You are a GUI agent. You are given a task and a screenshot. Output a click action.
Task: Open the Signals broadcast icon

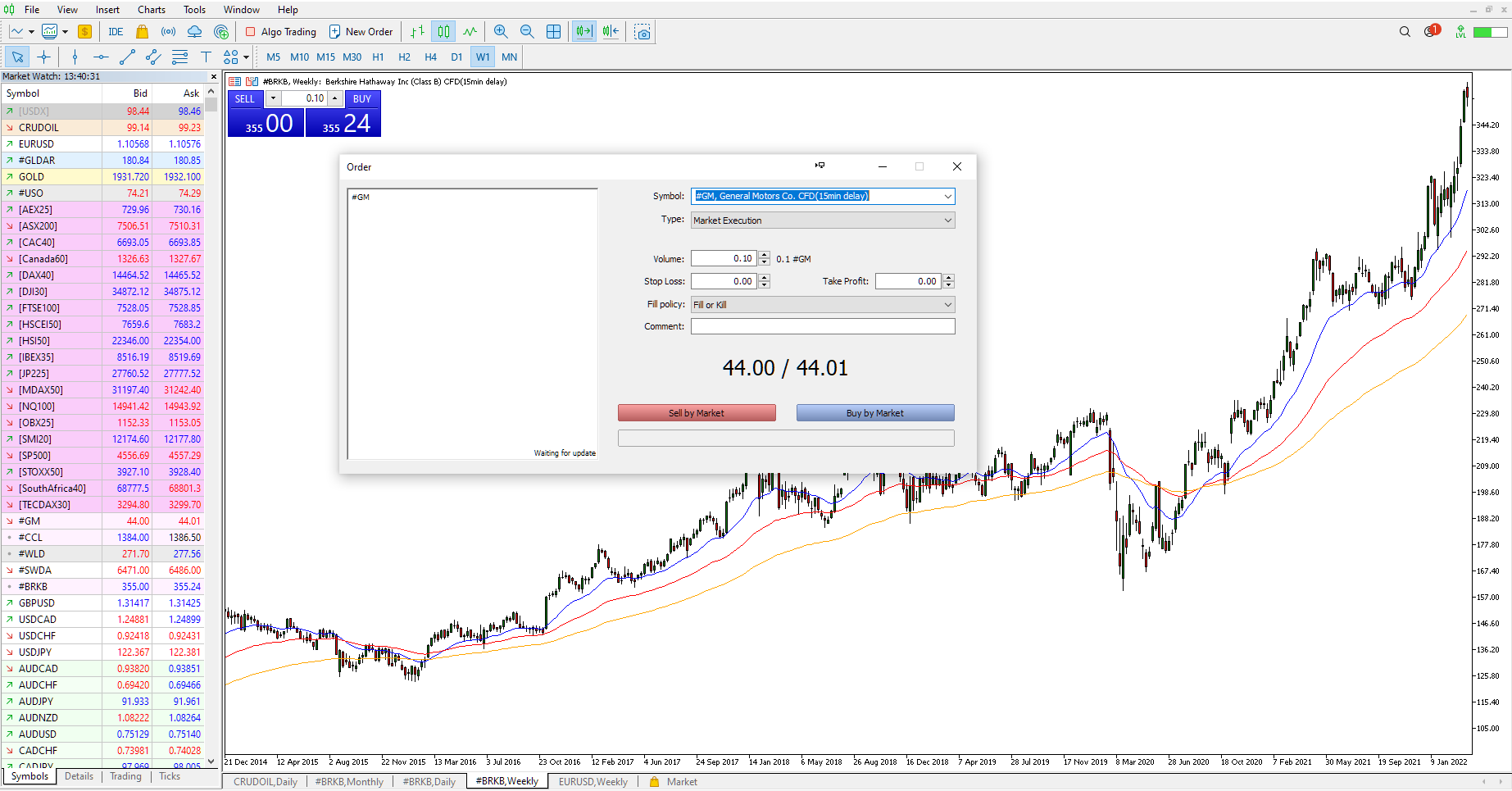click(x=168, y=32)
